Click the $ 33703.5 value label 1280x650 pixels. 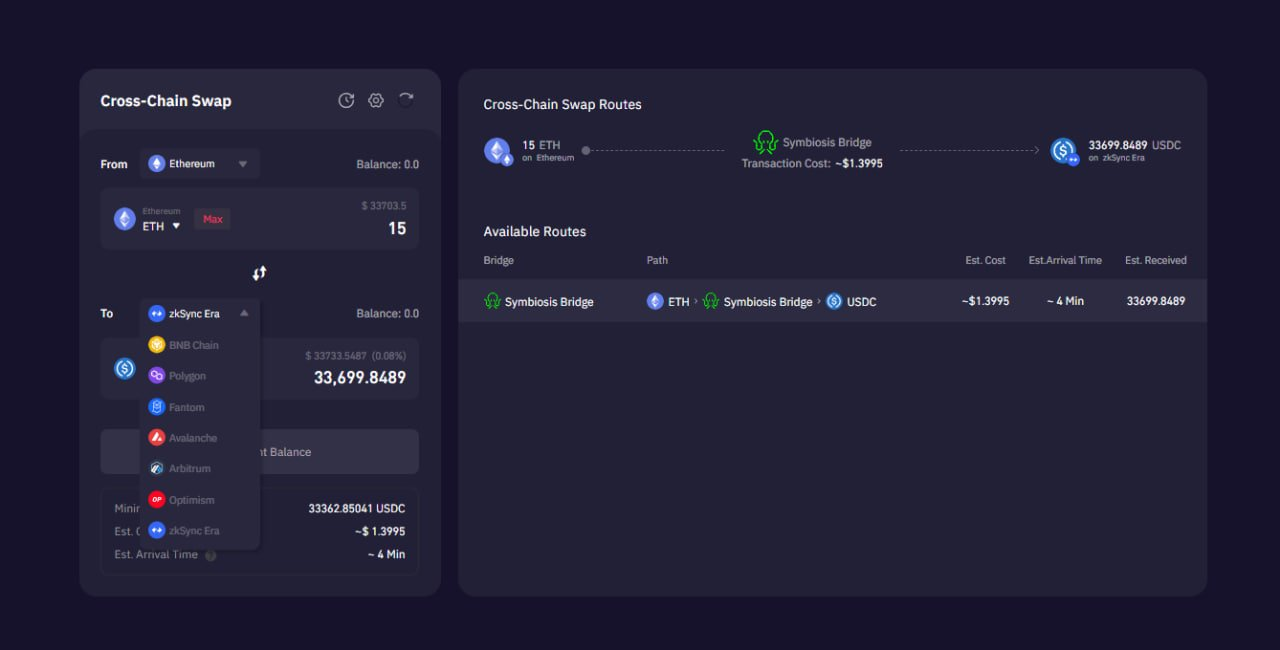(384, 205)
